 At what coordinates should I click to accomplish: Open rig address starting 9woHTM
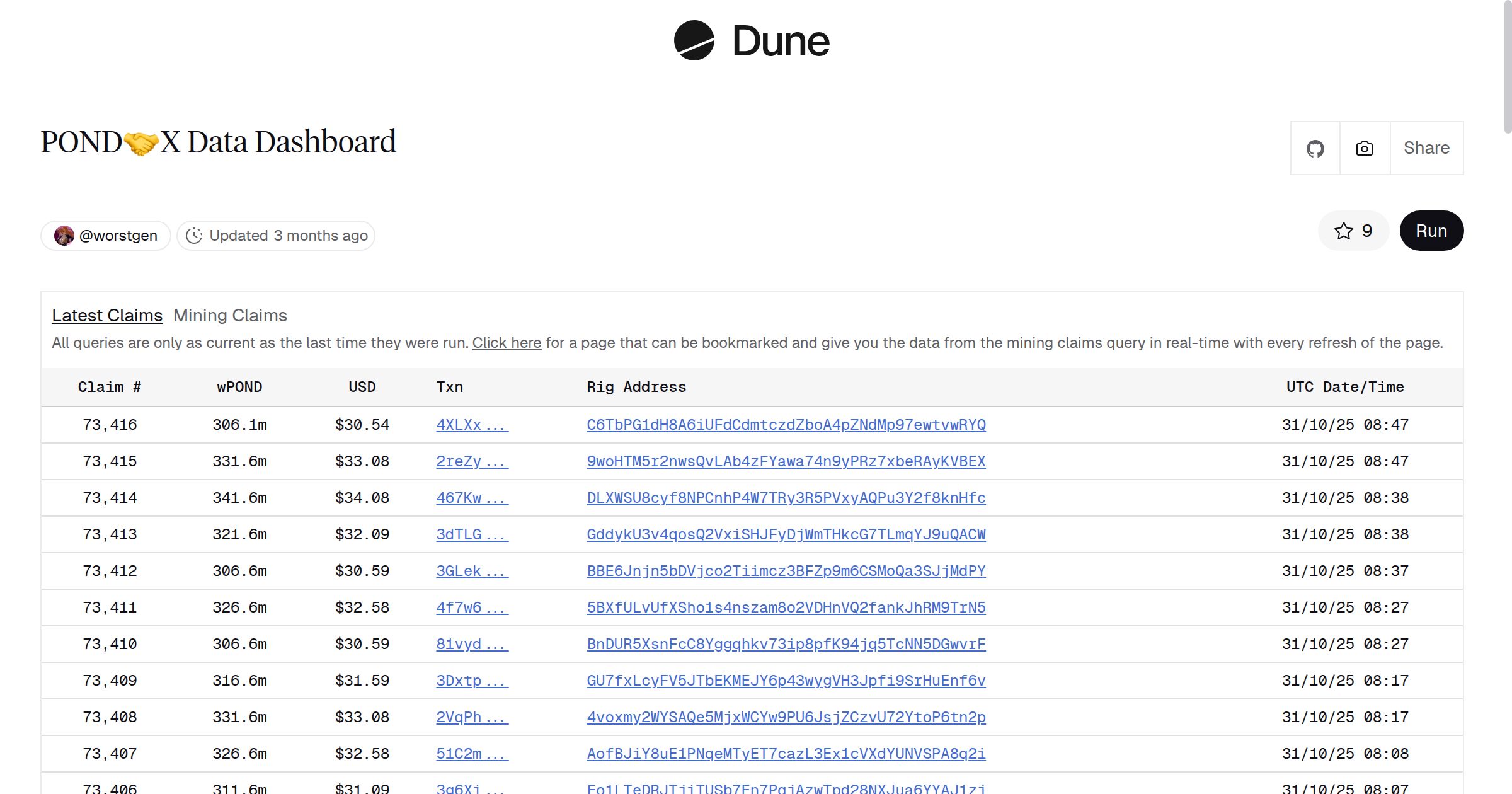[x=786, y=461]
